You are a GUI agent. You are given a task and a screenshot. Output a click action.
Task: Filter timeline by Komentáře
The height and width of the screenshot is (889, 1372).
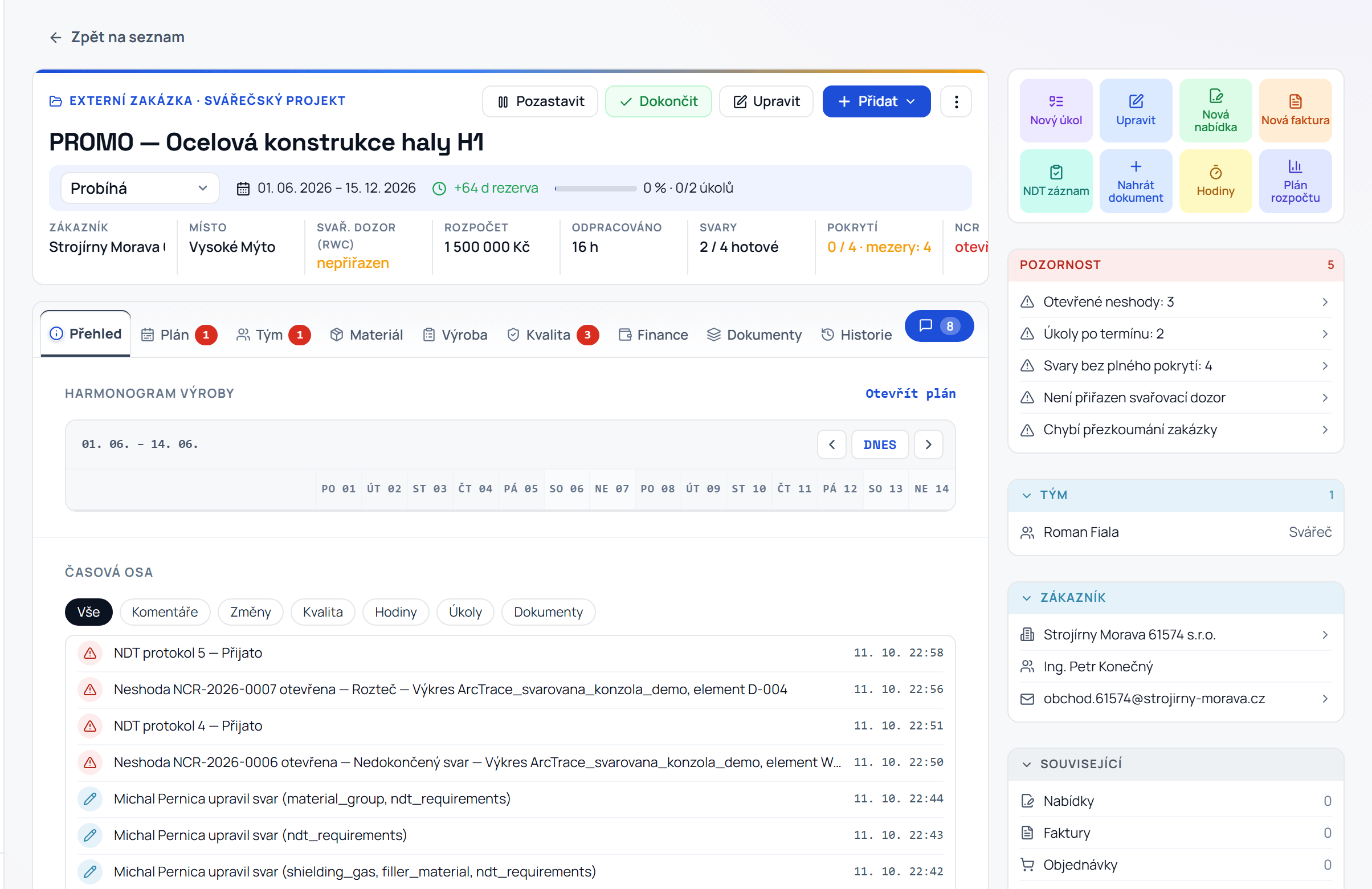coord(165,611)
